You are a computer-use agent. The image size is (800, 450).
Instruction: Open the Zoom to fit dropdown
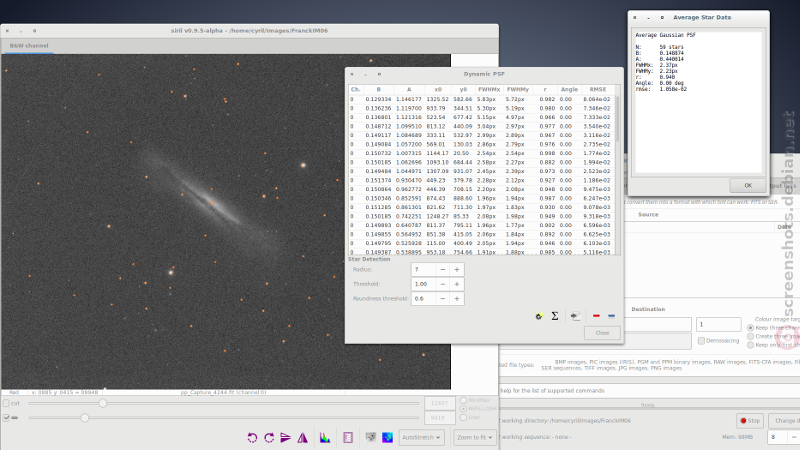(475, 437)
